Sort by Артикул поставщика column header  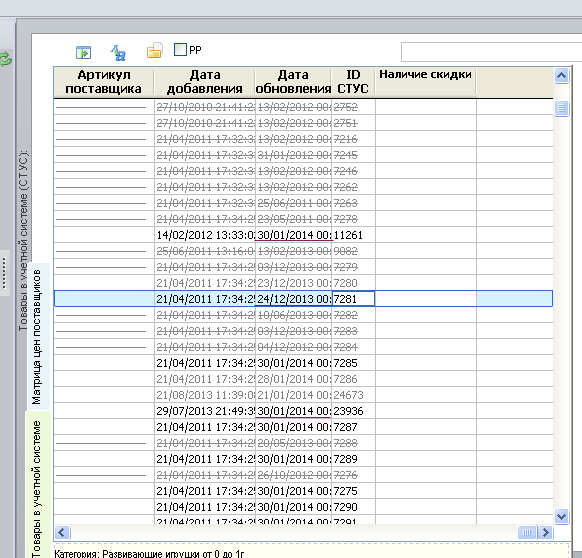tap(104, 82)
